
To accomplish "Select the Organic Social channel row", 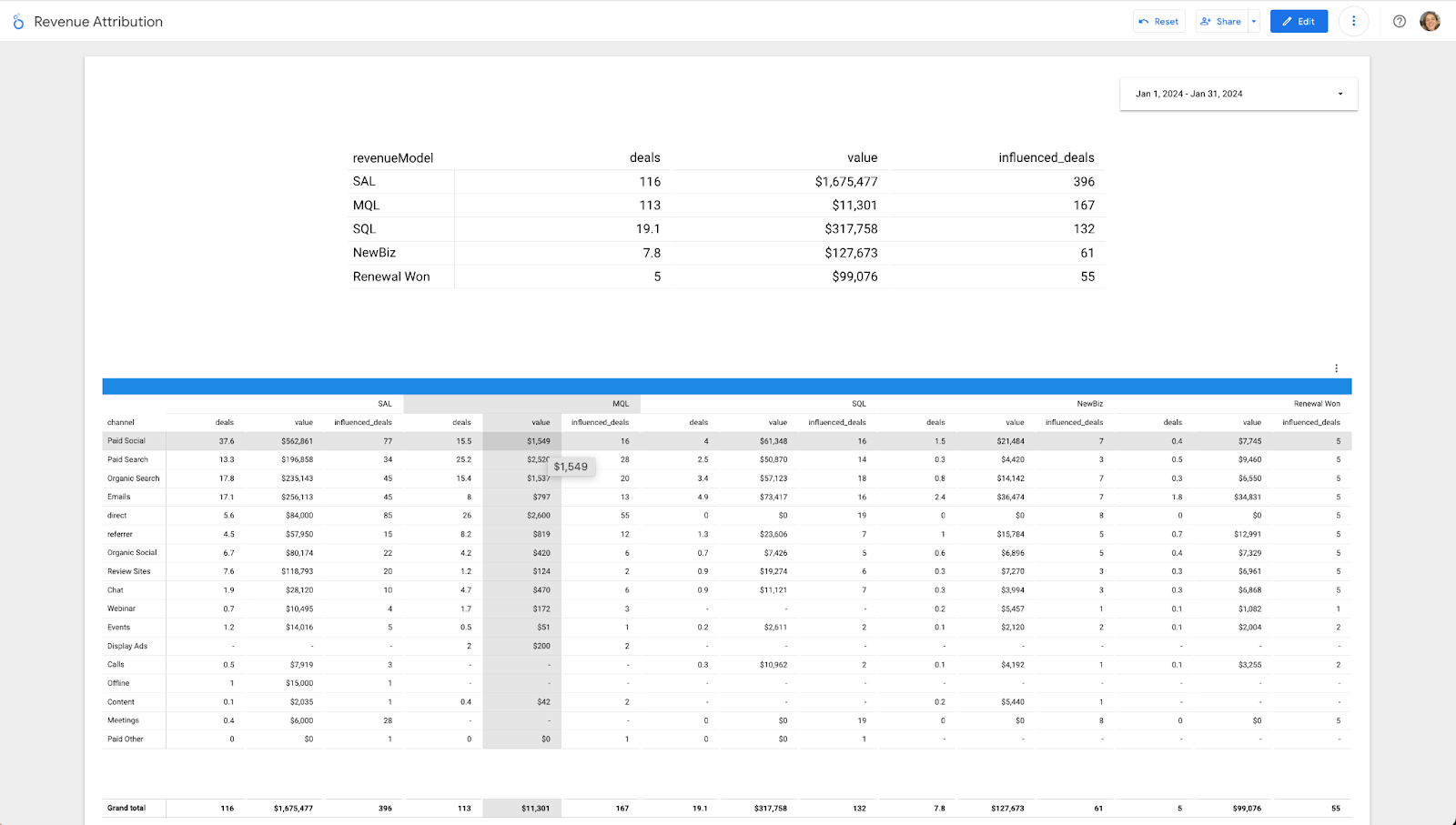I will click(727, 553).
